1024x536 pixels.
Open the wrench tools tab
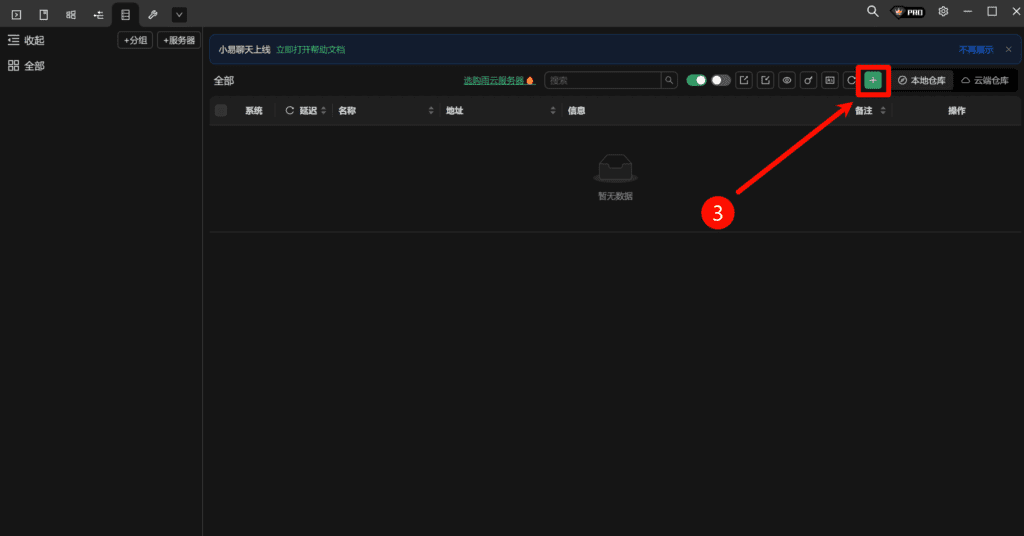tap(153, 14)
